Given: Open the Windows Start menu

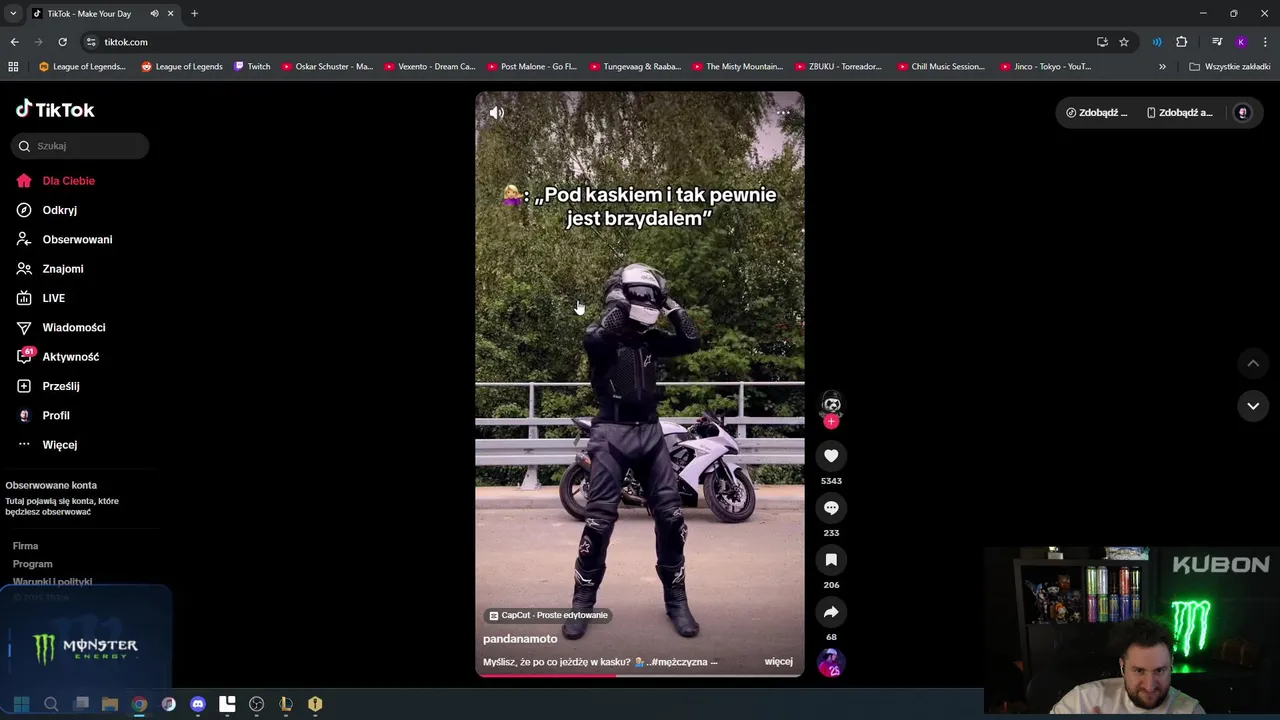Looking at the screenshot, I should tap(21, 704).
